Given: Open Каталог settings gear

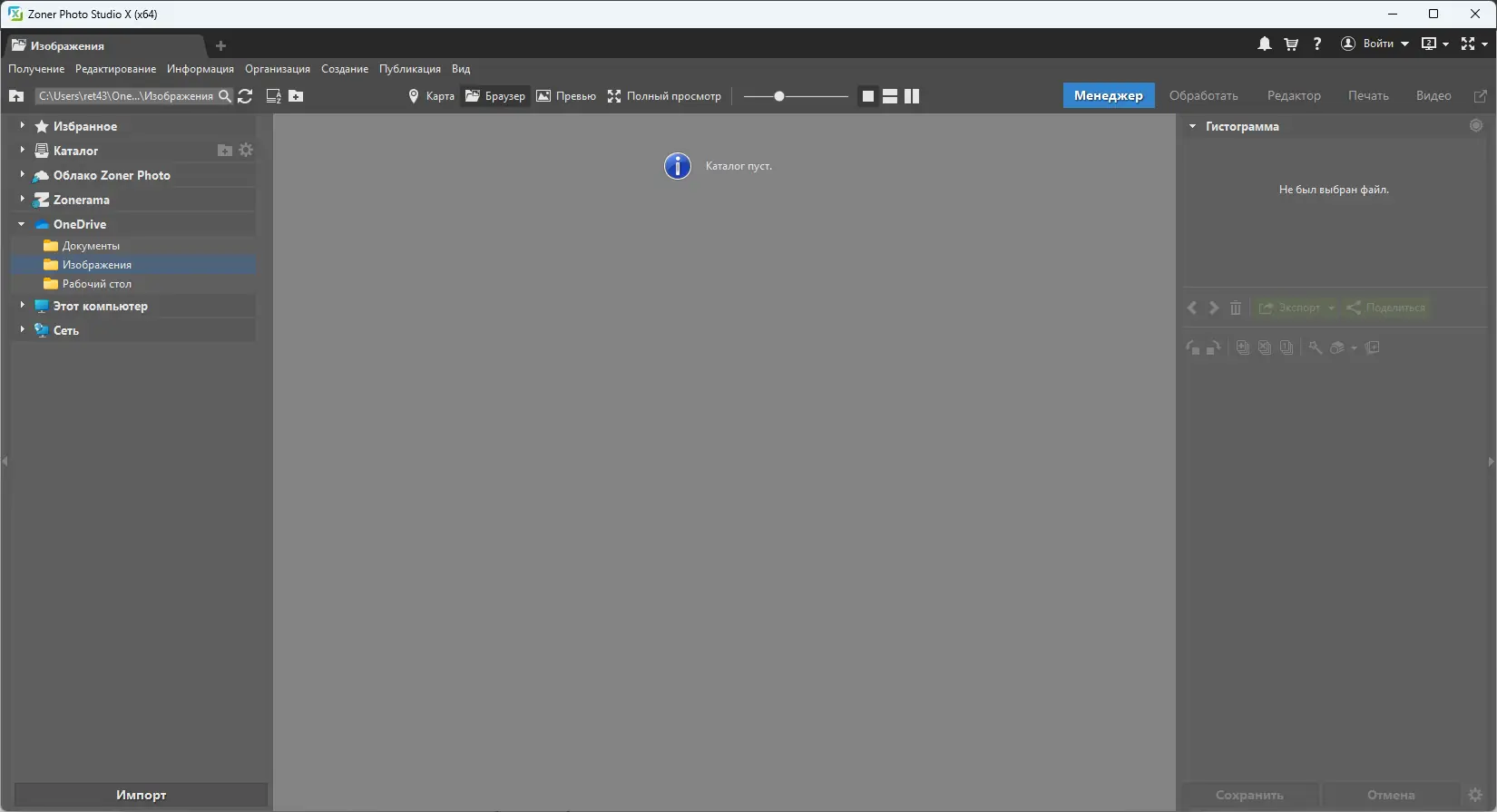Looking at the screenshot, I should (246, 151).
